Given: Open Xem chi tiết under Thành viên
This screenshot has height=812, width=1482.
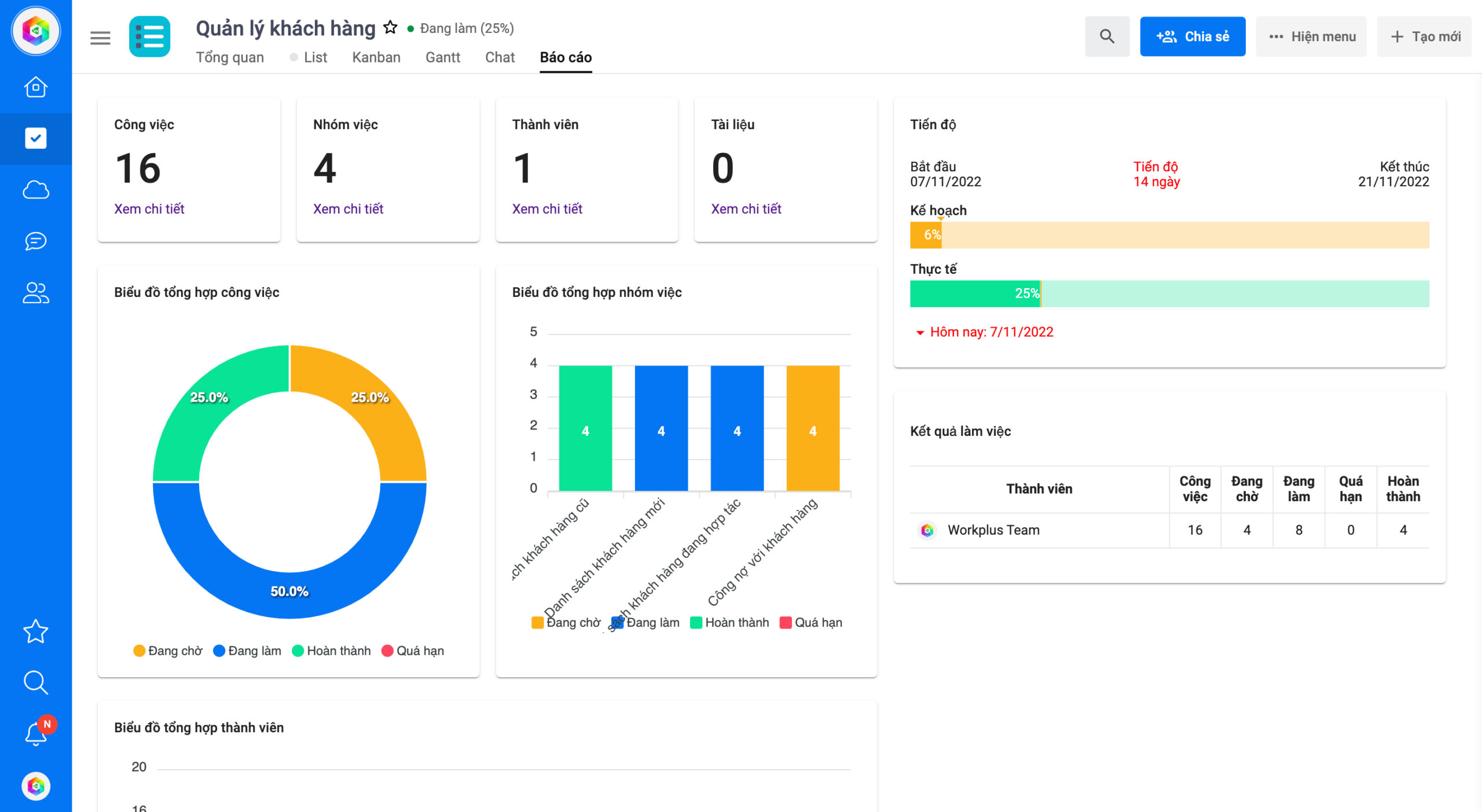Looking at the screenshot, I should click(547, 209).
